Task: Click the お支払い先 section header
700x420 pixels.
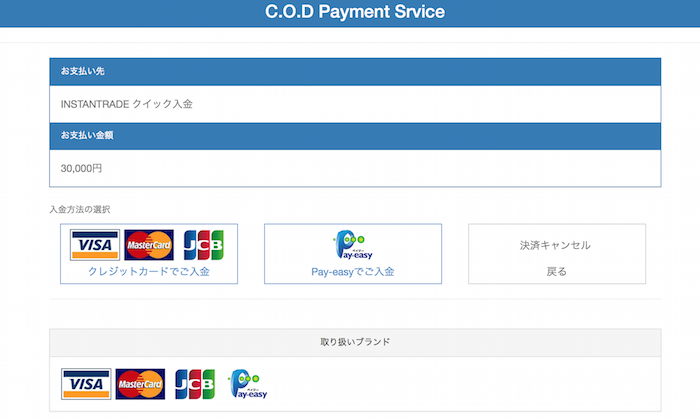Action: pyautogui.click(x=355, y=71)
